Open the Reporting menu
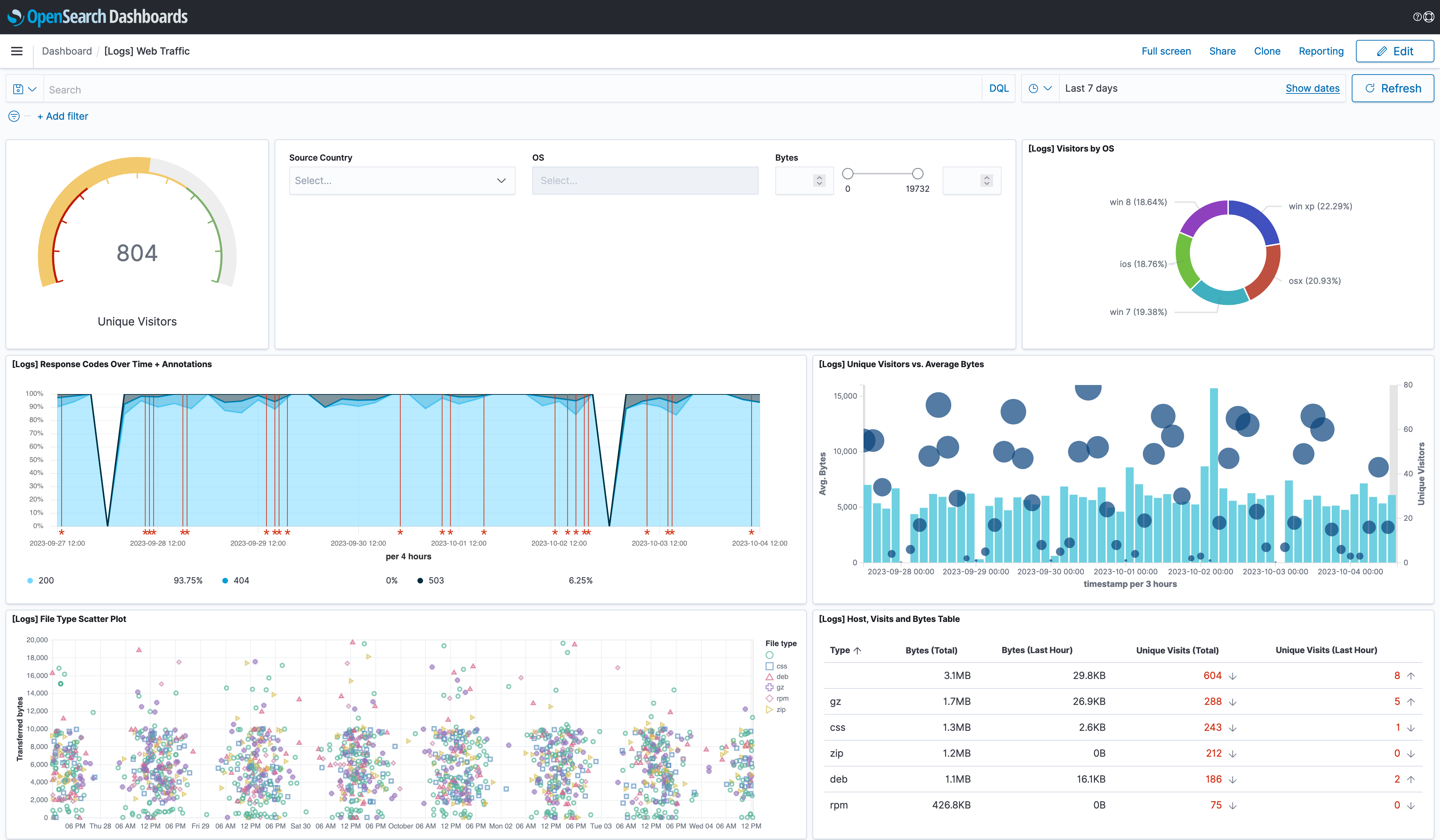 tap(1321, 51)
